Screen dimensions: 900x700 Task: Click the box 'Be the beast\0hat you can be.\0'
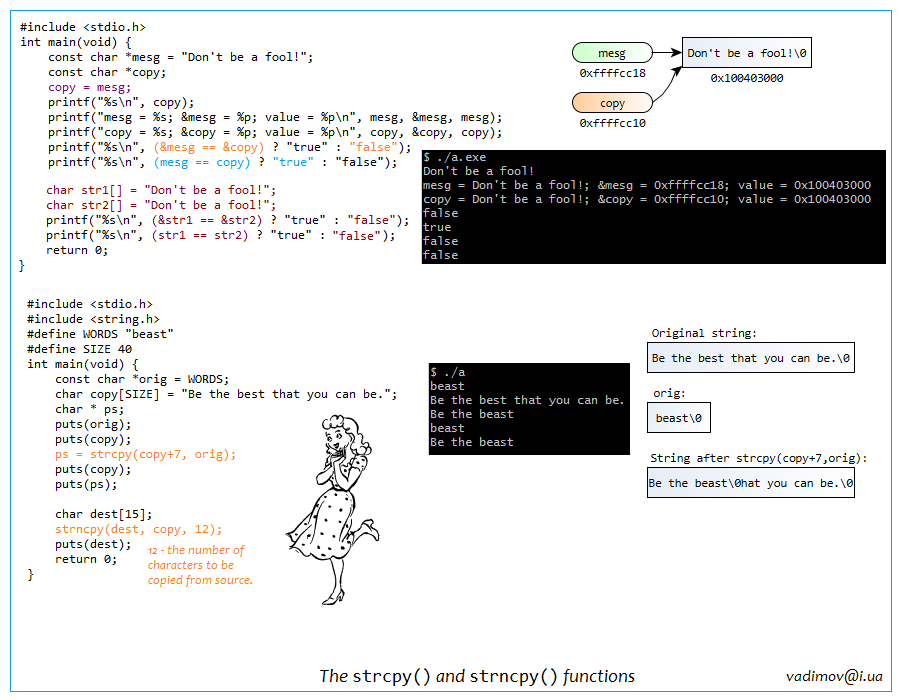coord(751,483)
